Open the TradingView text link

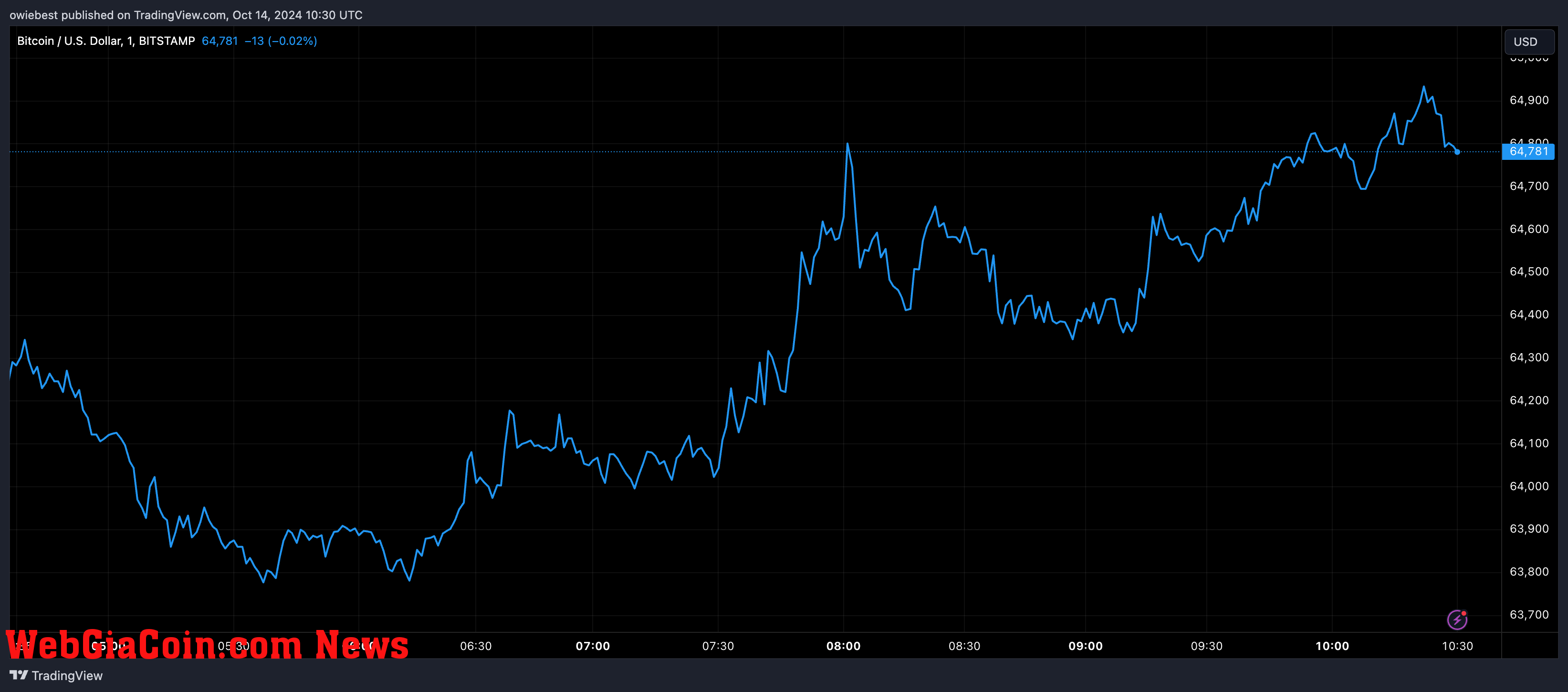click(67, 676)
